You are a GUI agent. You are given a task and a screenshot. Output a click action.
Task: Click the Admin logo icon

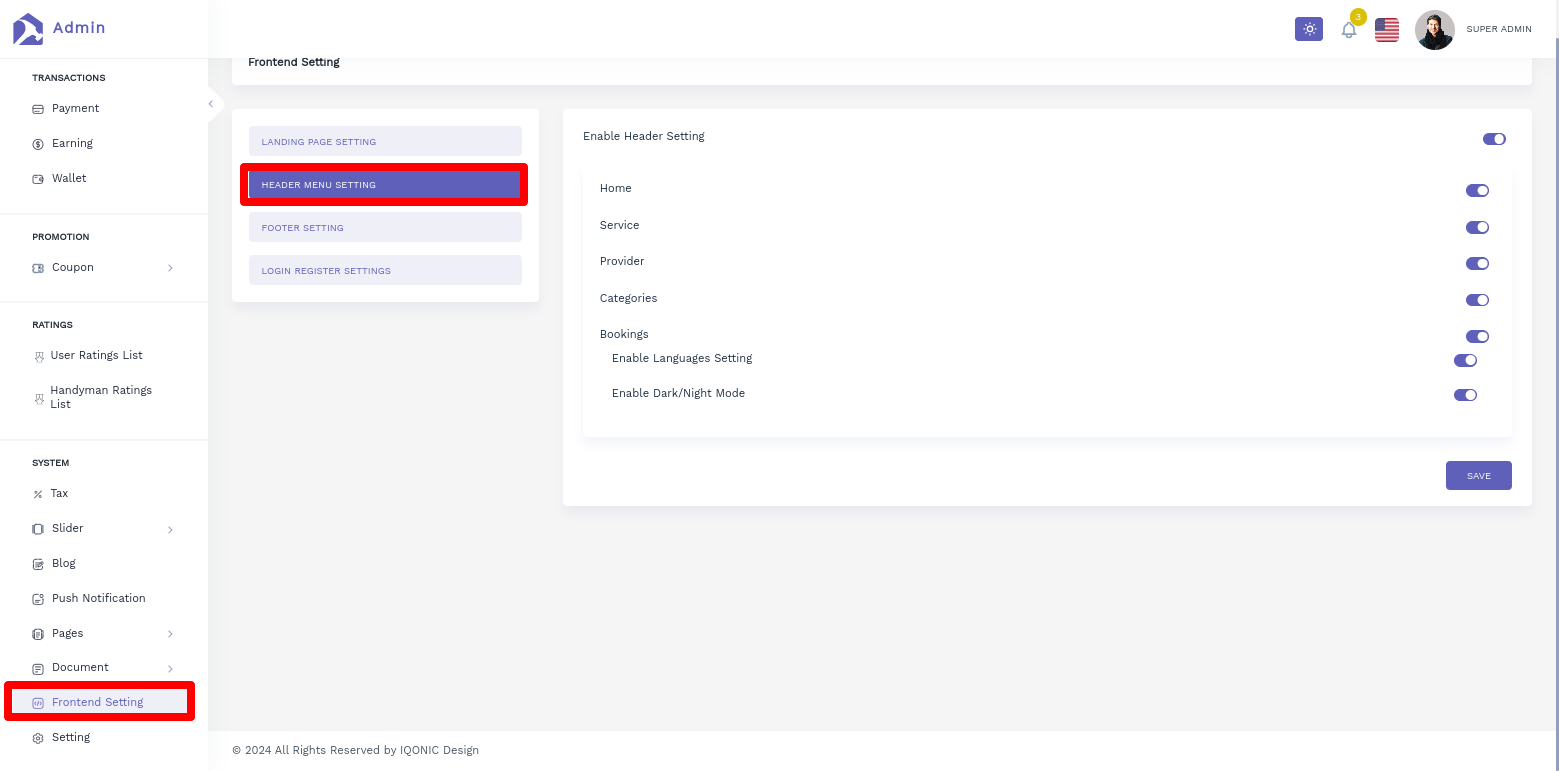(x=28, y=29)
